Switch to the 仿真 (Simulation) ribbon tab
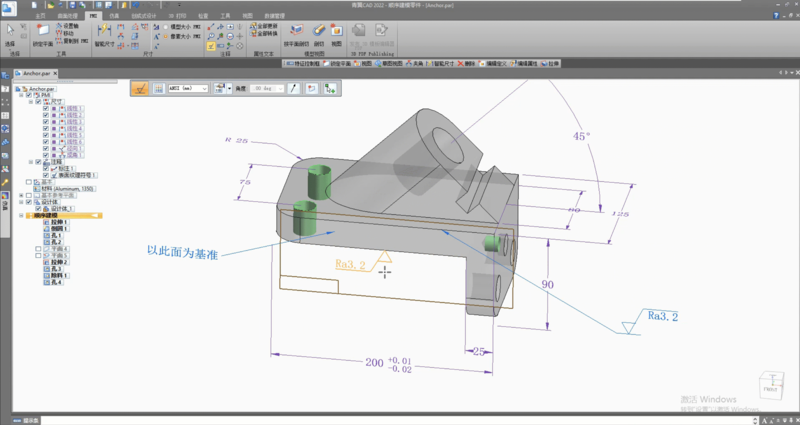800x425 pixels. click(114, 17)
